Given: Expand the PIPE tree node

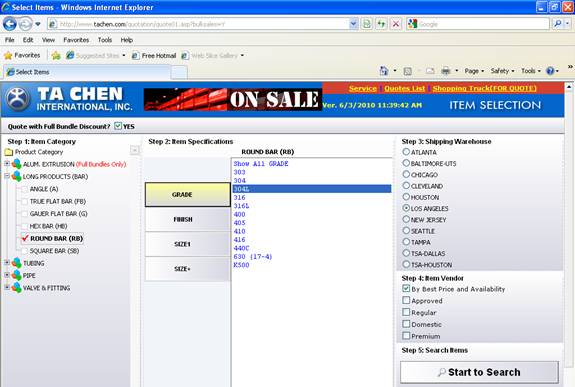Looking at the screenshot, I should coord(7,275).
